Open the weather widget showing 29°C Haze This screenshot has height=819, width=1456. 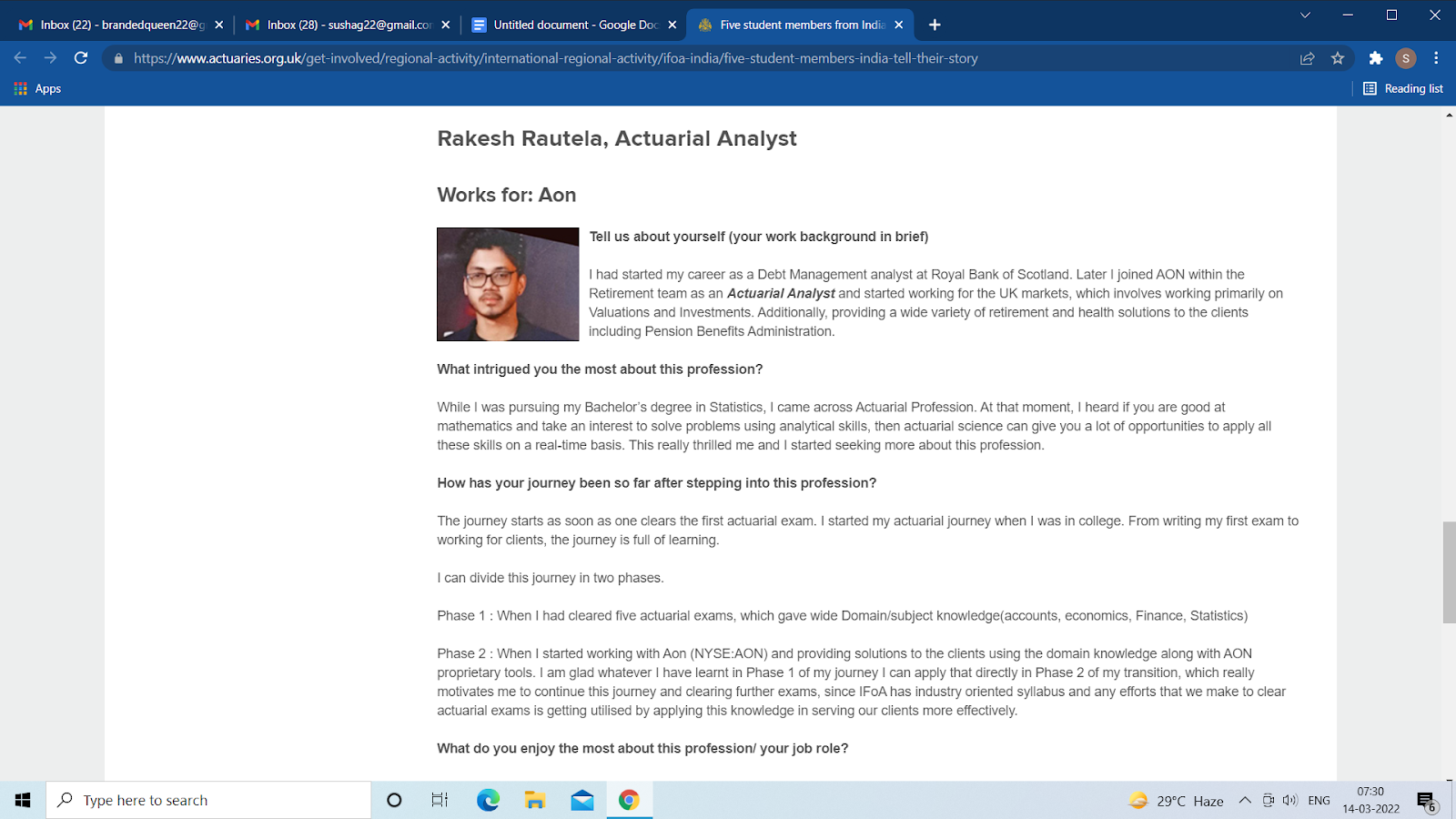click(1176, 801)
